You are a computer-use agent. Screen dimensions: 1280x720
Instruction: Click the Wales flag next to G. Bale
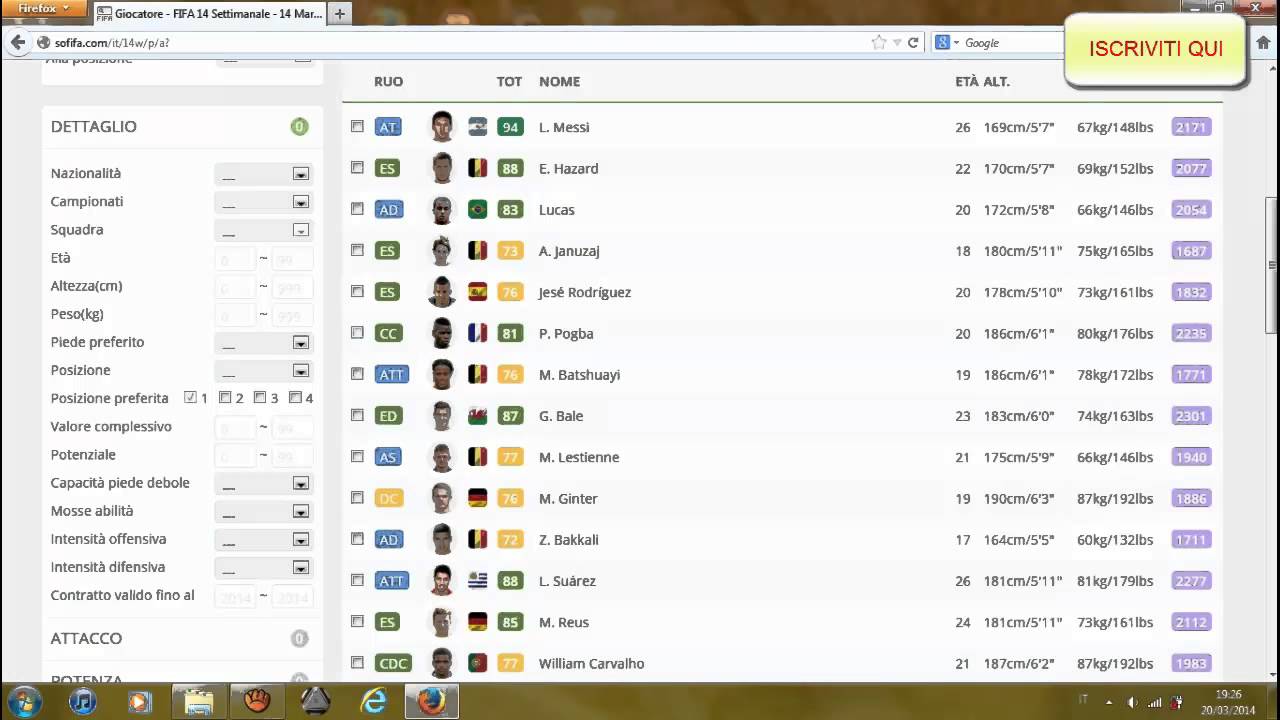click(477, 416)
